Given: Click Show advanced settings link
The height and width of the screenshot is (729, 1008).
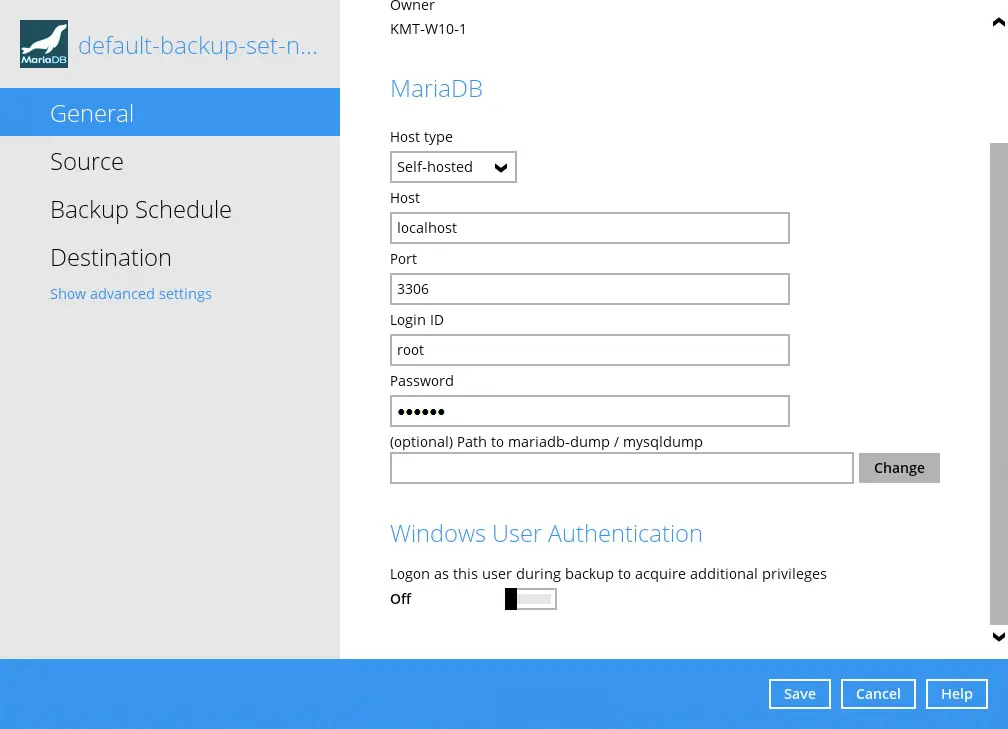Looking at the screenshot, I should coord(131,294).
